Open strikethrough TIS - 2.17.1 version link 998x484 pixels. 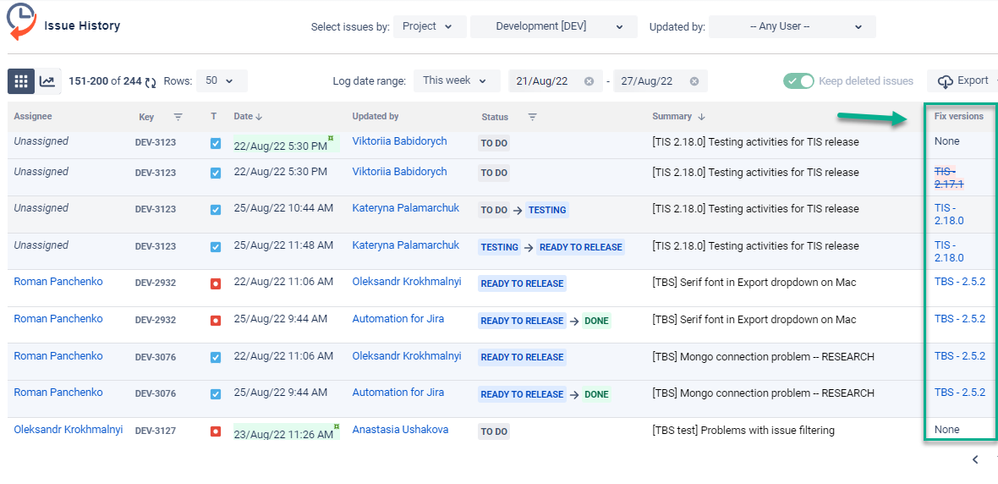click(x=949, y=178)
